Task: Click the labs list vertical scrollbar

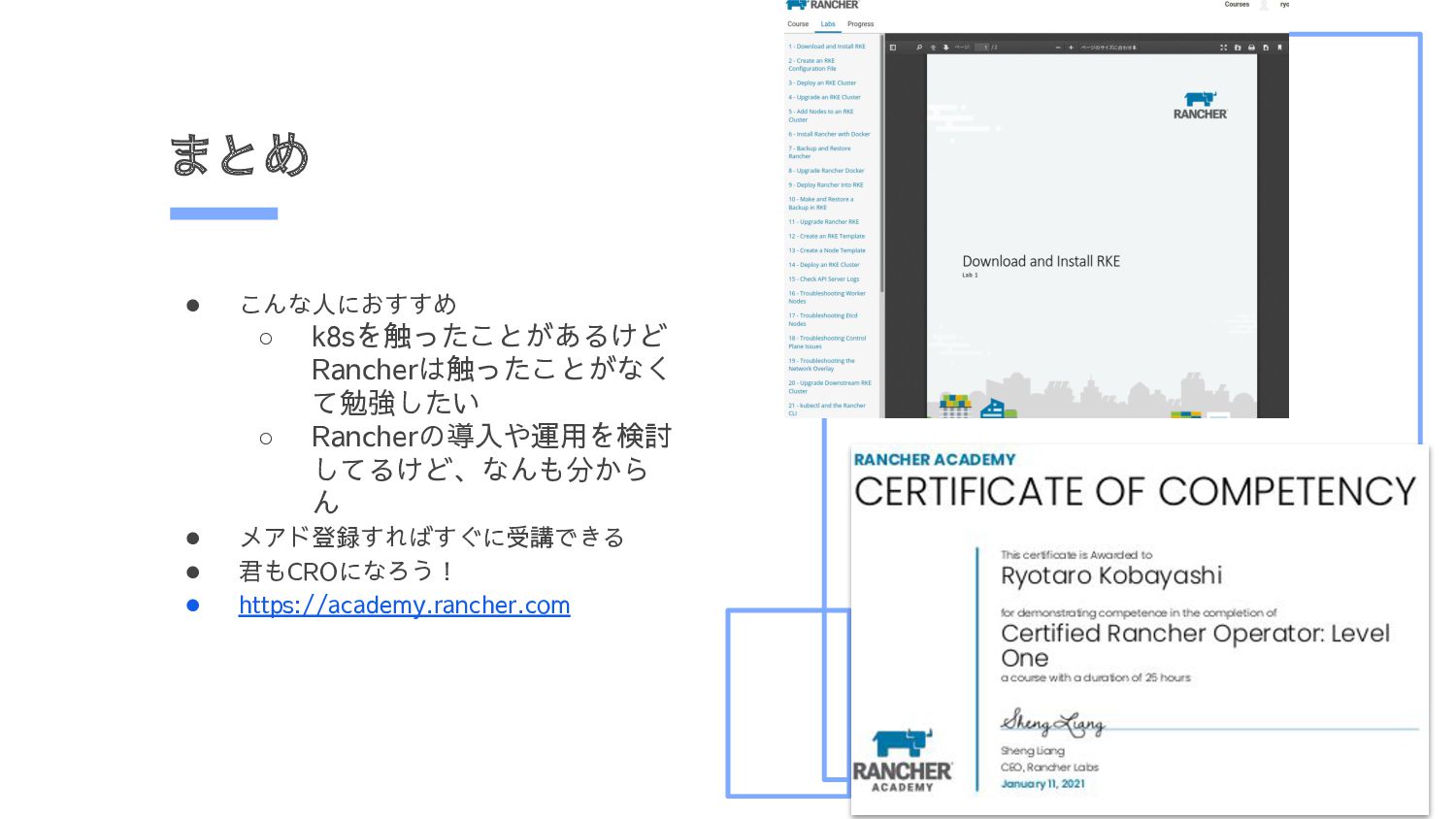Action: (881, 165)
